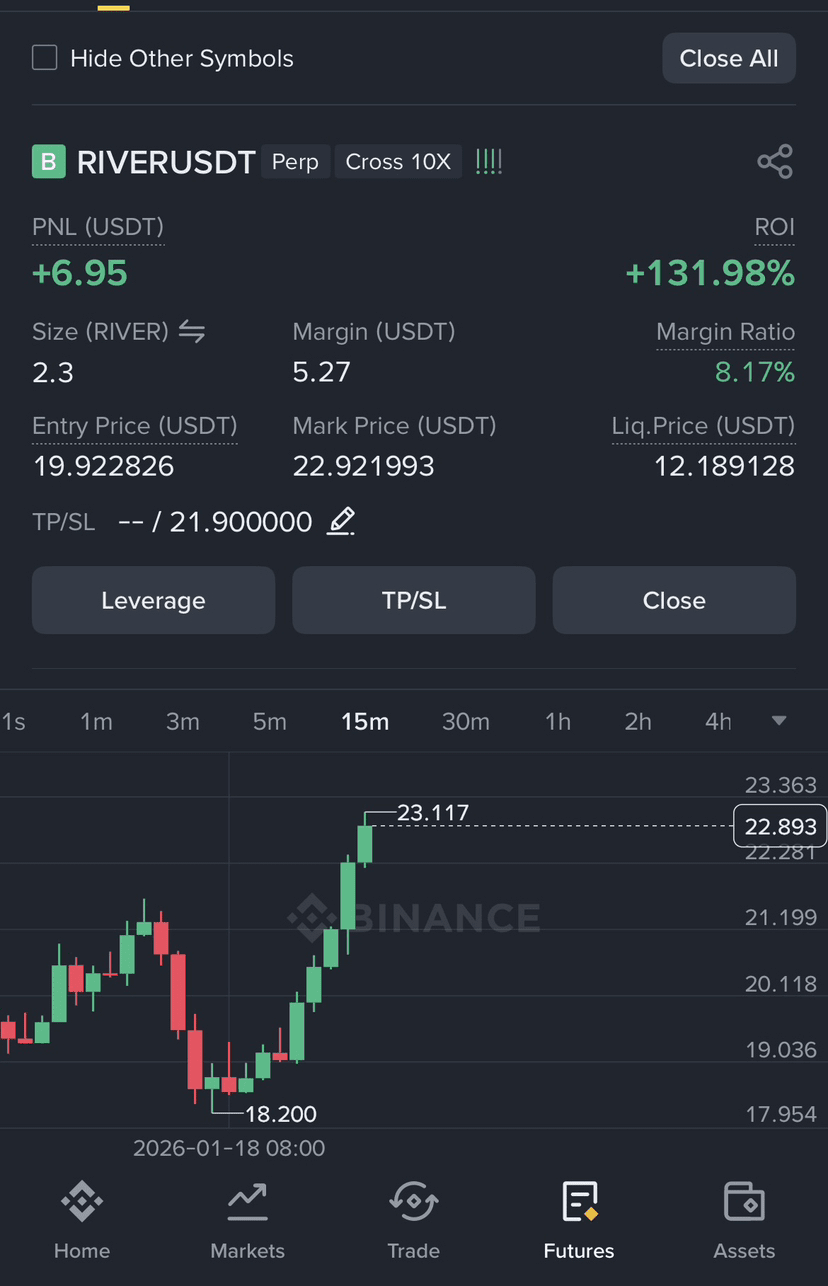Enable Hide Other Symbols checkbox
The image size is (828, 1286).
pyautogui.click(x=45, y=57)
